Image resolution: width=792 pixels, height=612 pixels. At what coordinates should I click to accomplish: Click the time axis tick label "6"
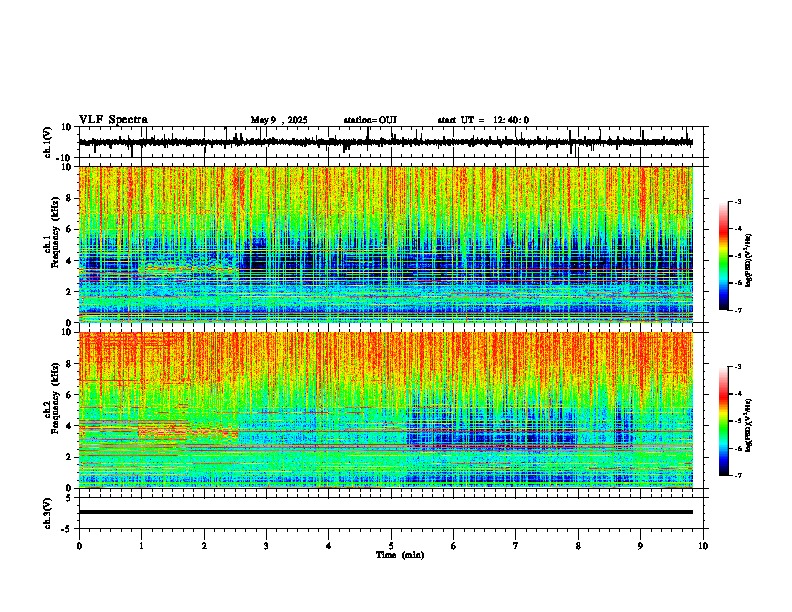(454, 546)
